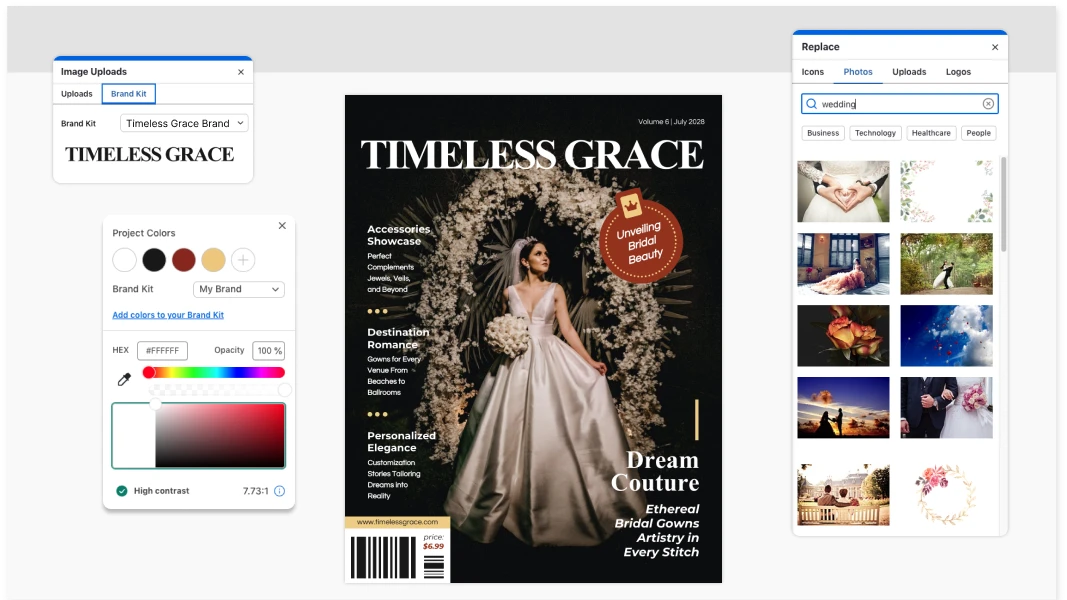Filter photos by Business category
Image resolution: width=1067 pixels, height=600 pixels.
[823, 133]
